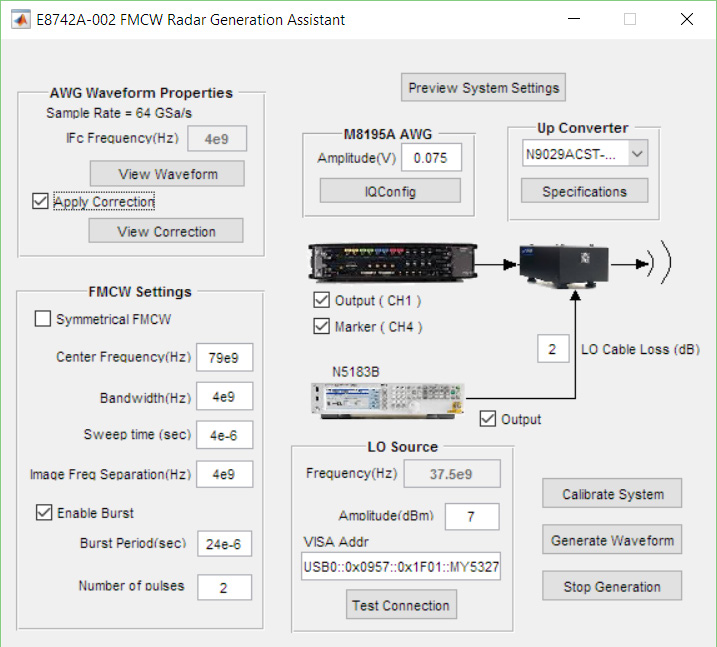
Task: Click the N5183B signal generator image
Action: pos(385,398)
